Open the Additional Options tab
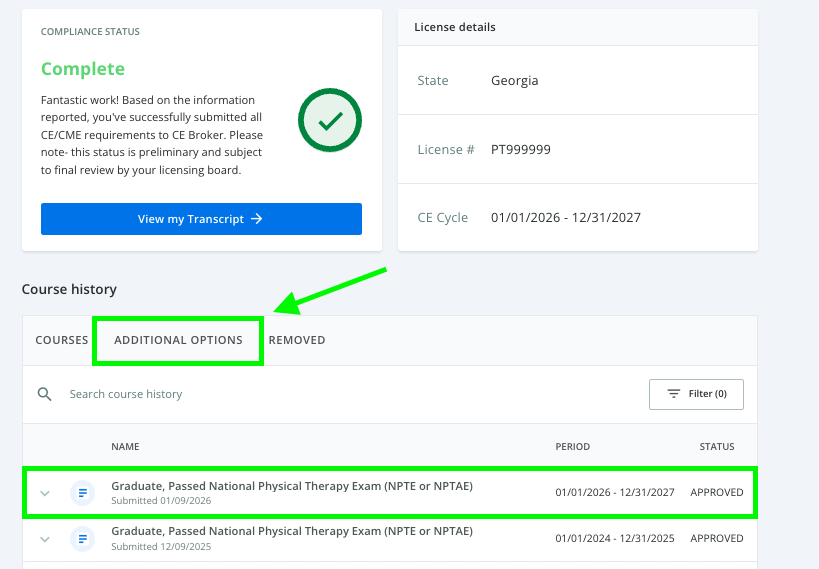This screenshot has width=819, height=569. point(178,340)
